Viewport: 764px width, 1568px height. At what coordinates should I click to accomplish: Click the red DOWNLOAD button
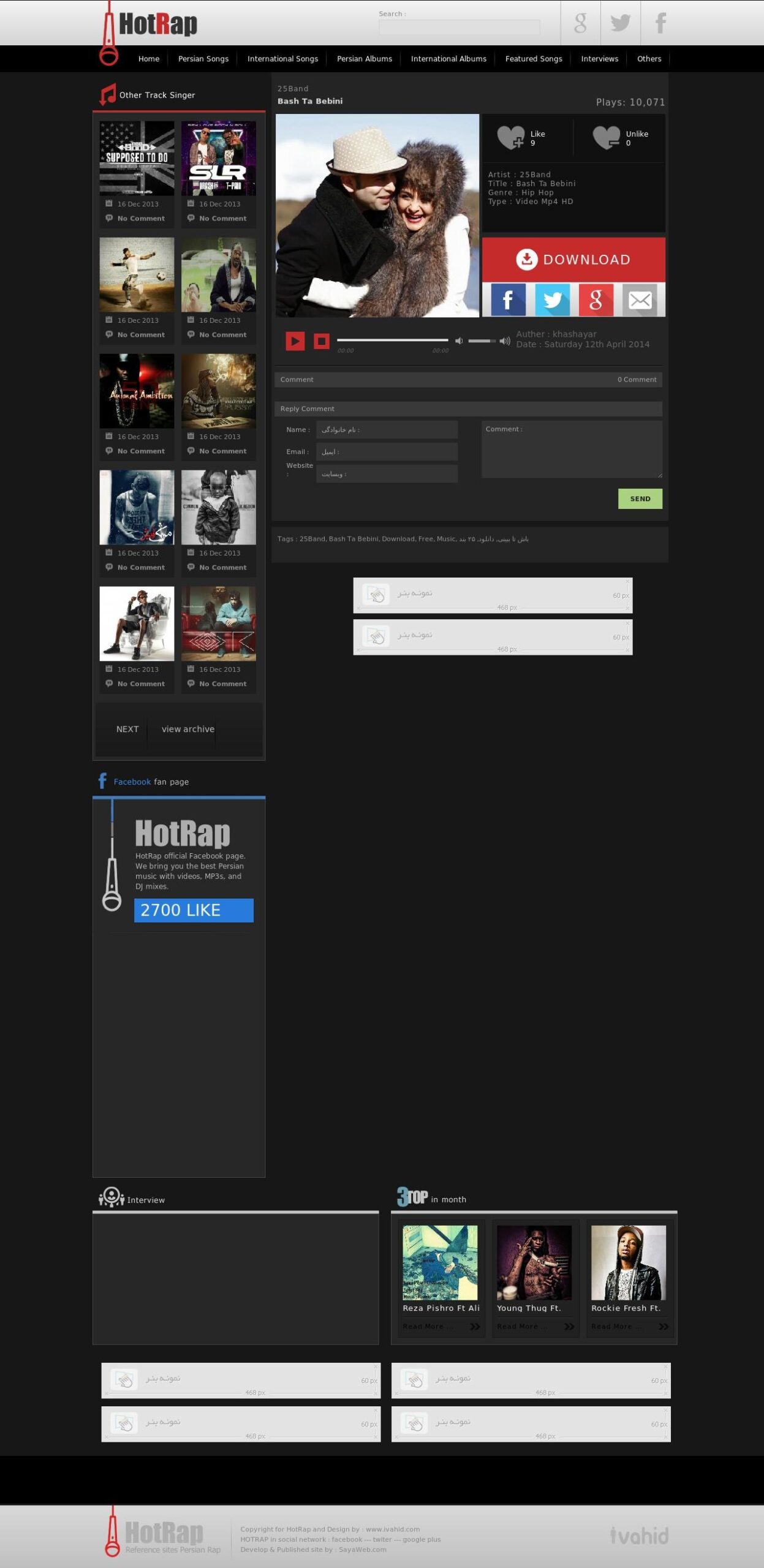click(x=573, y=260)
